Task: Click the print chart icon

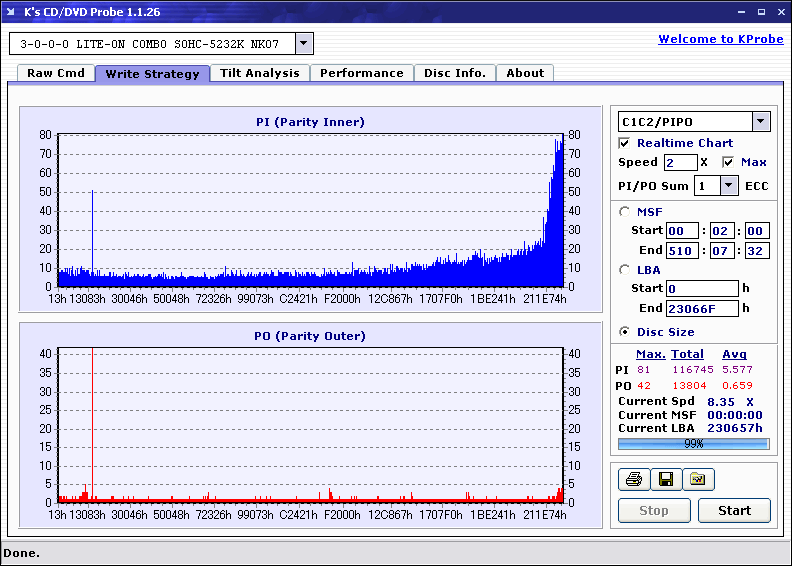Action: (633, 479)
